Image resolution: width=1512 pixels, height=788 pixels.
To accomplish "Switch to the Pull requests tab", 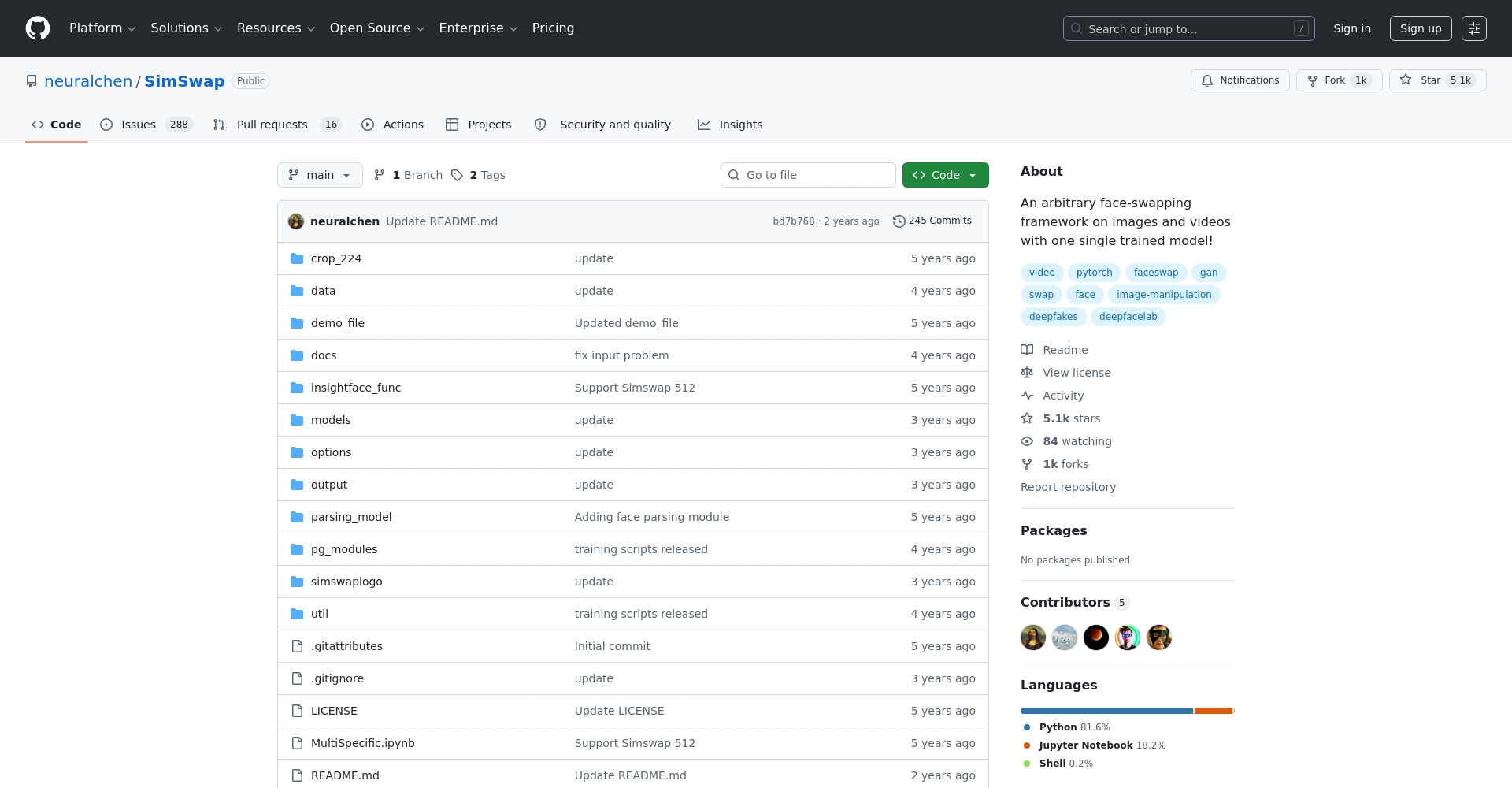I will coord(272,125).
